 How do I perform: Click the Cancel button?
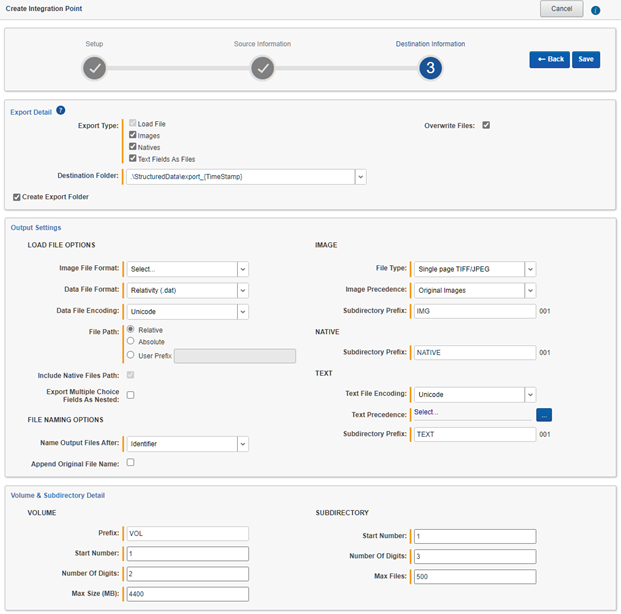click(x=562, y=9)
